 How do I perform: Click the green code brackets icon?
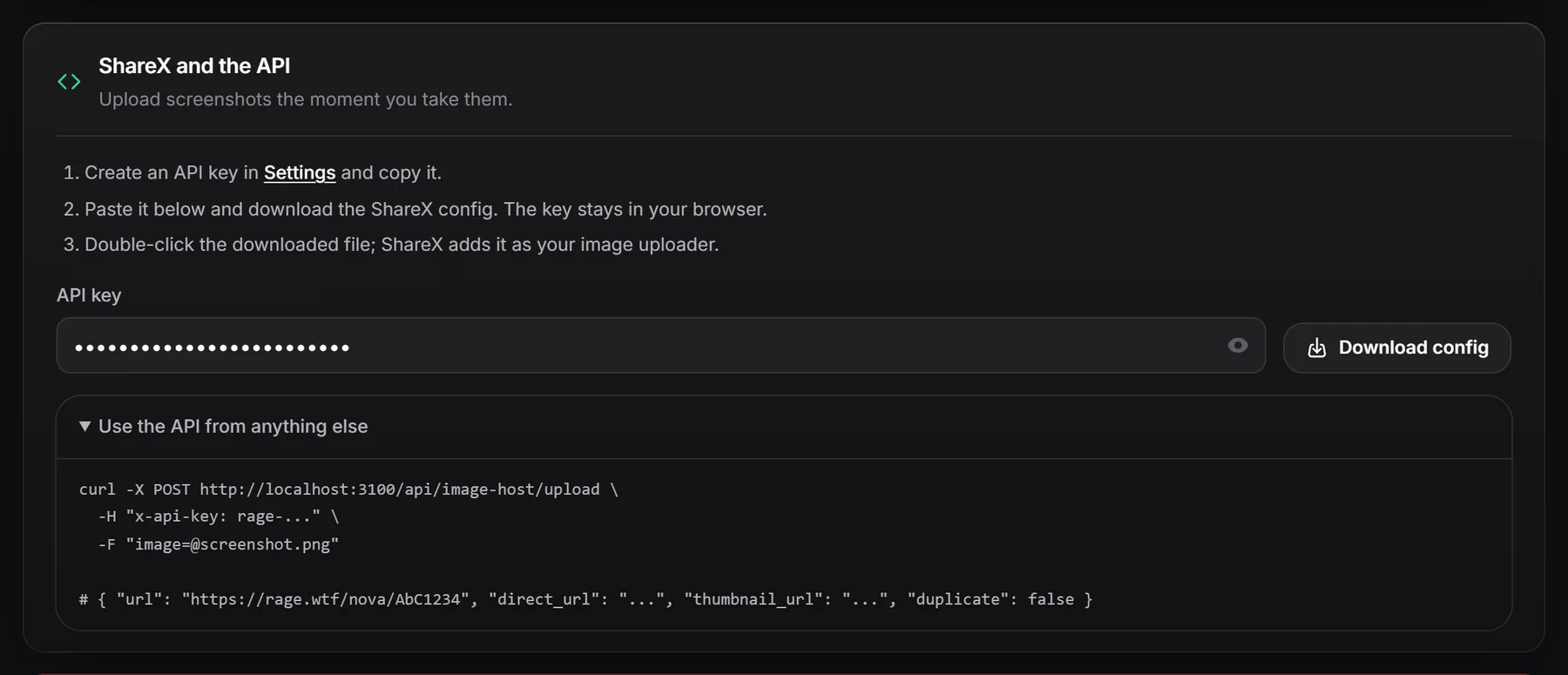point(69,82)
